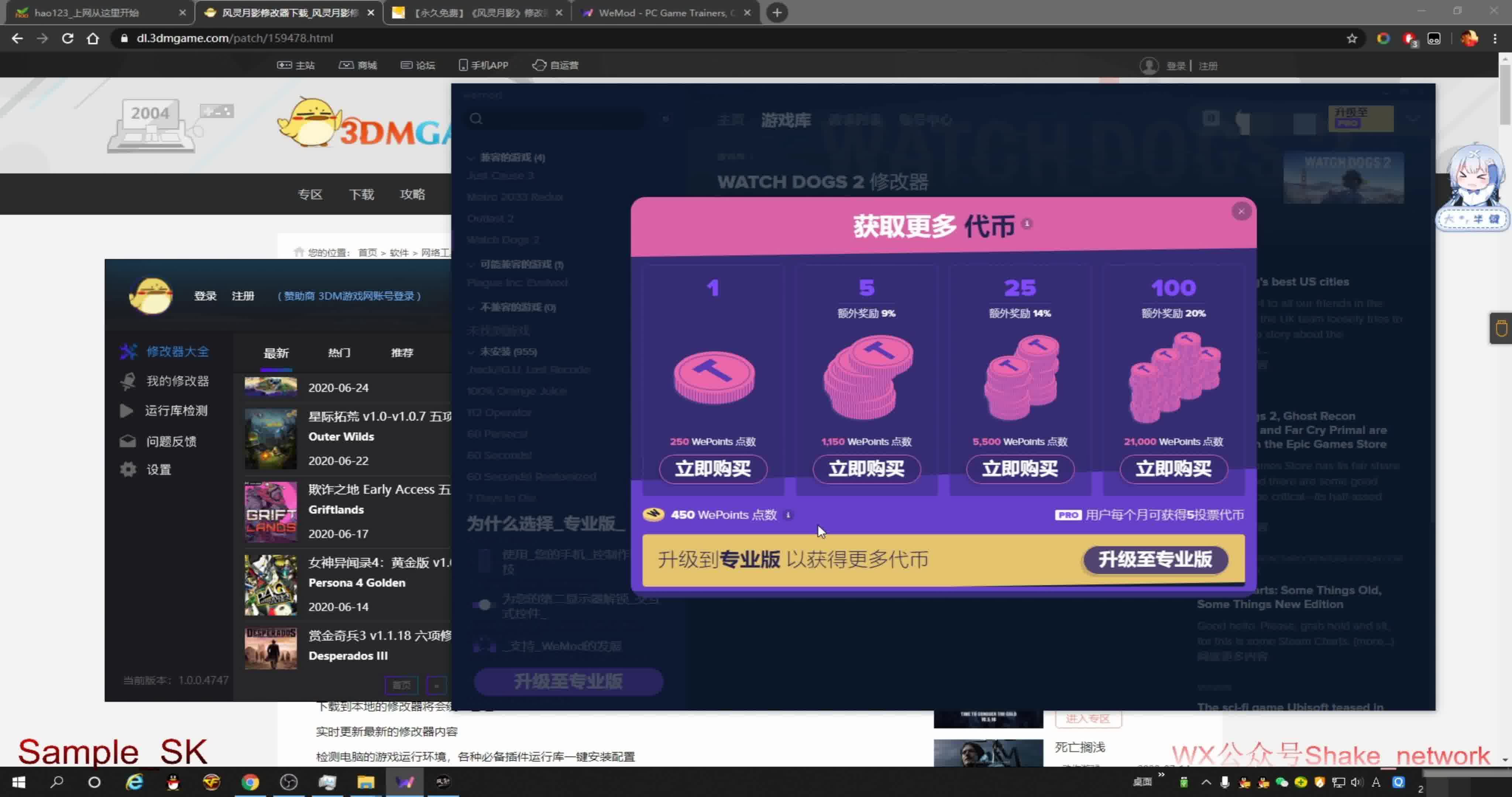Reload the page in Chrome
The width and height of the screenshot is (1512, 797).
(x=68, y=38)
